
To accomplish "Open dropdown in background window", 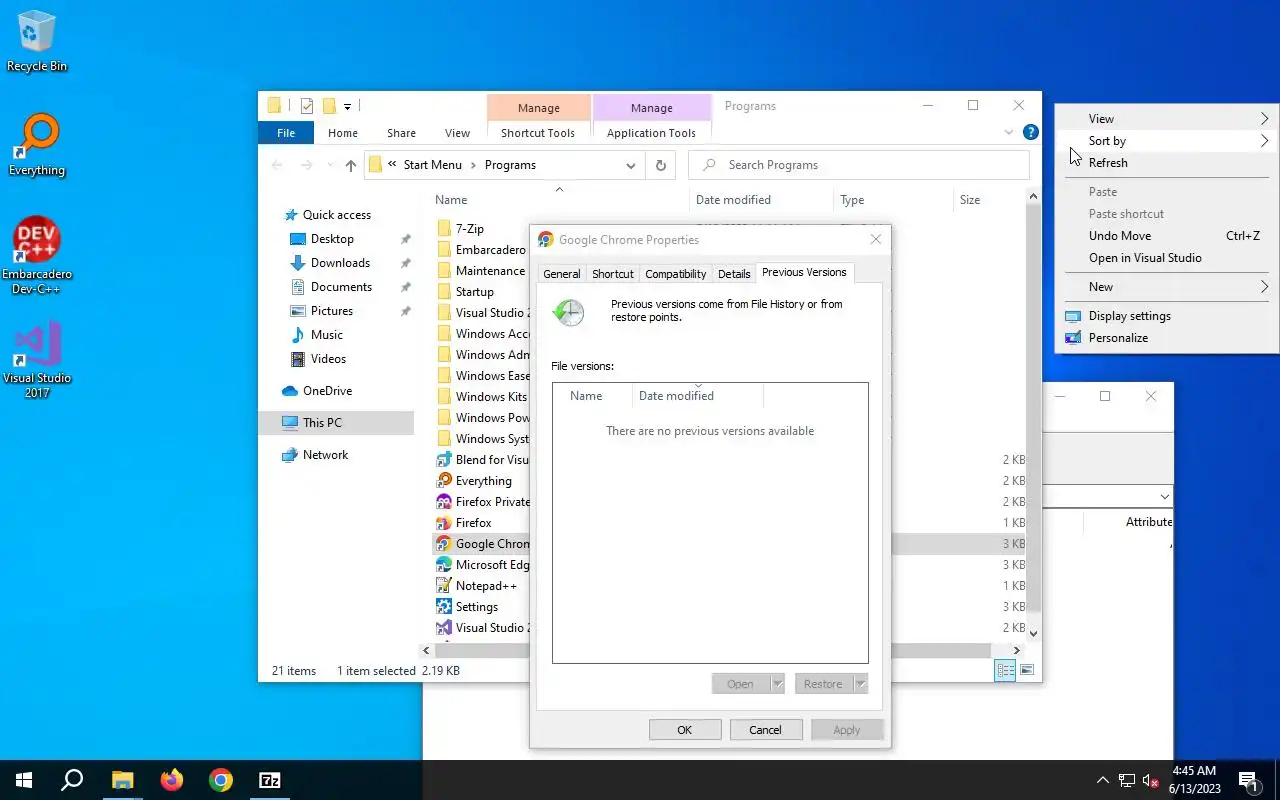I will pyautogui.click(x=1164, y=497).
